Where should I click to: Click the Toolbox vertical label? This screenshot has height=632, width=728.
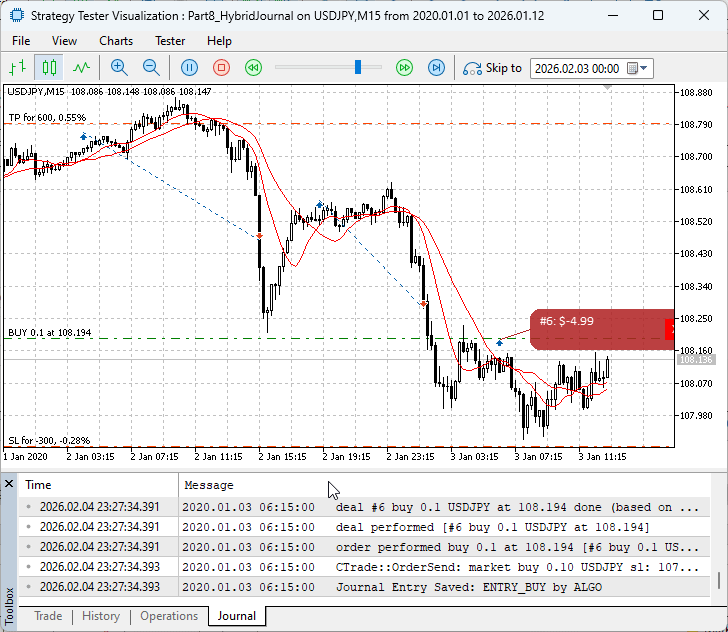pyautogui.click(x=9, y=606)
